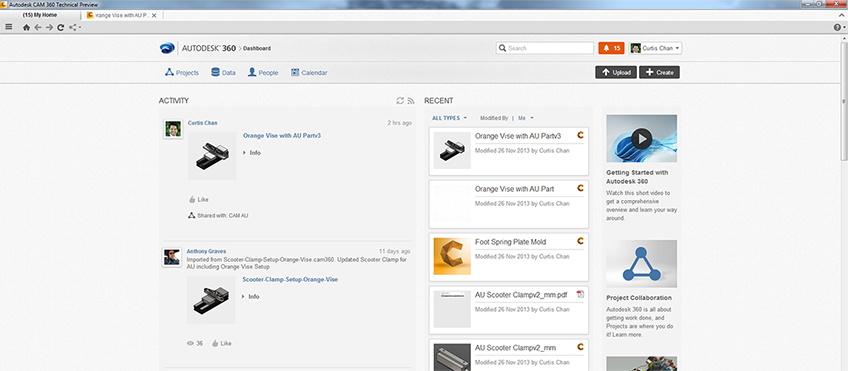848x371 pixels.
Task: Expand Info under Orange Vise with AU Partv3
Action: click(252, 153)
